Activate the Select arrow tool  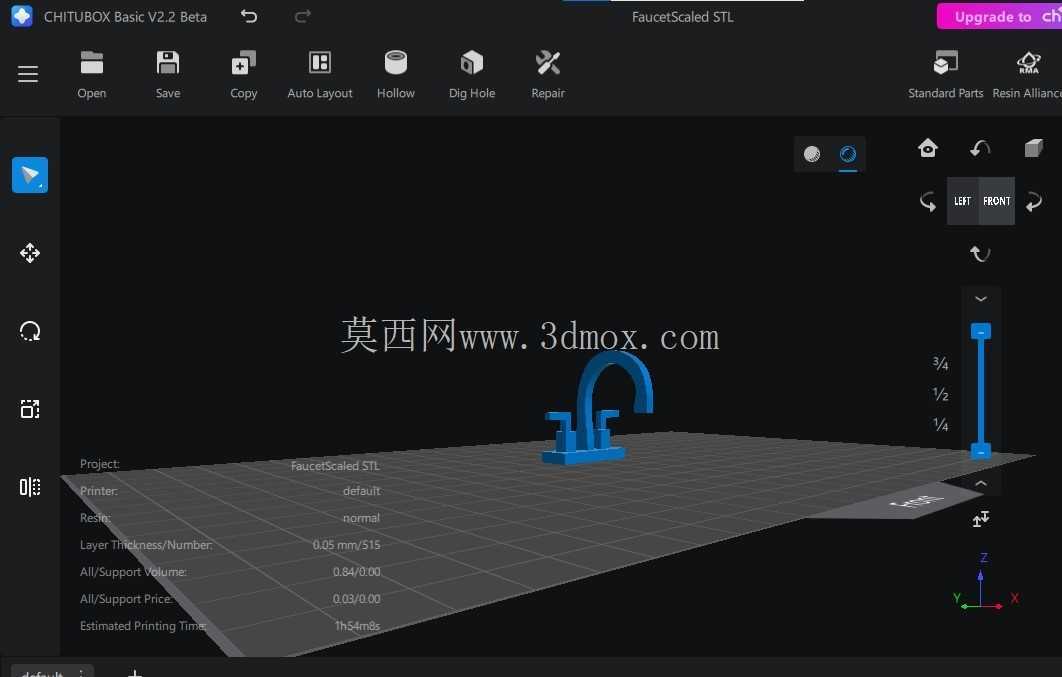point(30,175)
